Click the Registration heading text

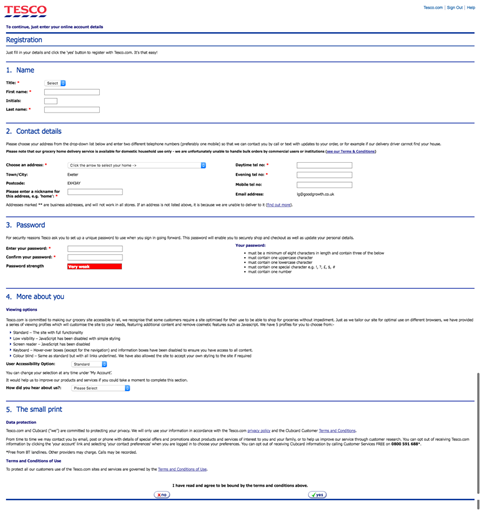[24, 40]
